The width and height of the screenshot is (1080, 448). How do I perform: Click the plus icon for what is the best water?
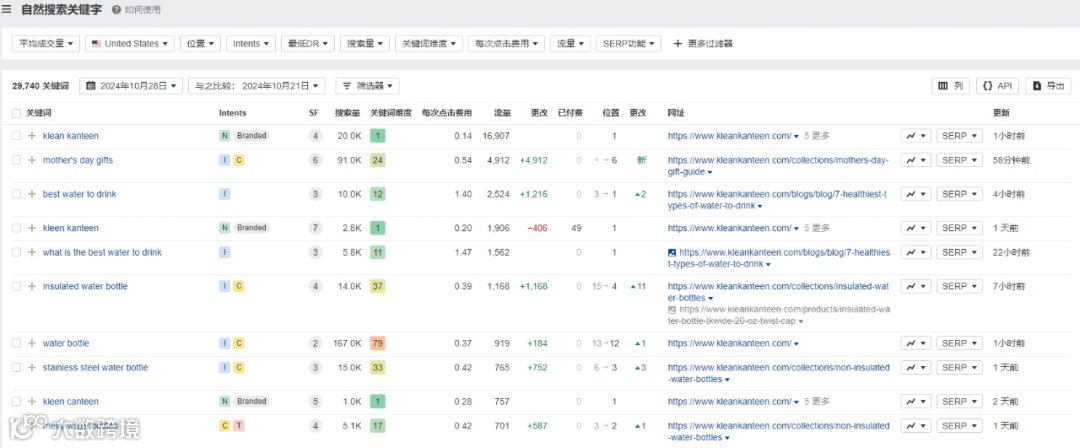pyautogui.click(x=32, y=252)
